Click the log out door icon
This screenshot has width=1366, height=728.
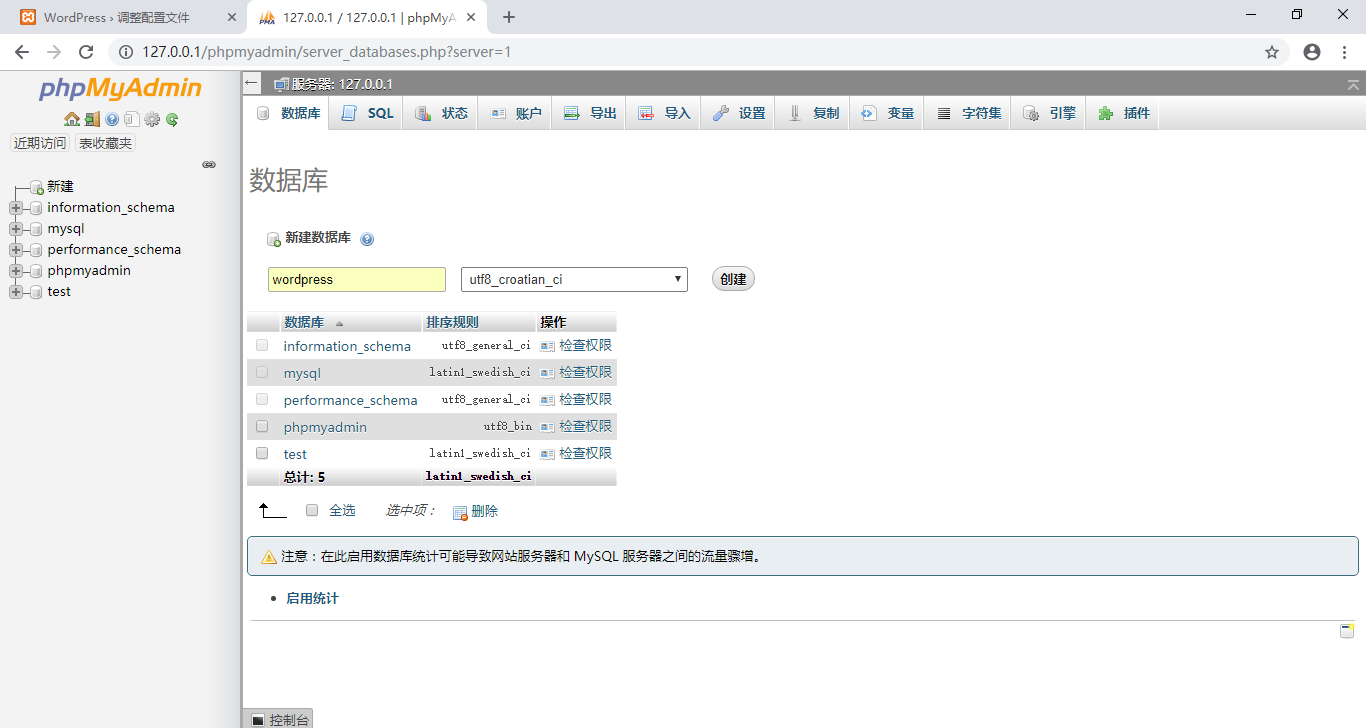pos(92,119)
